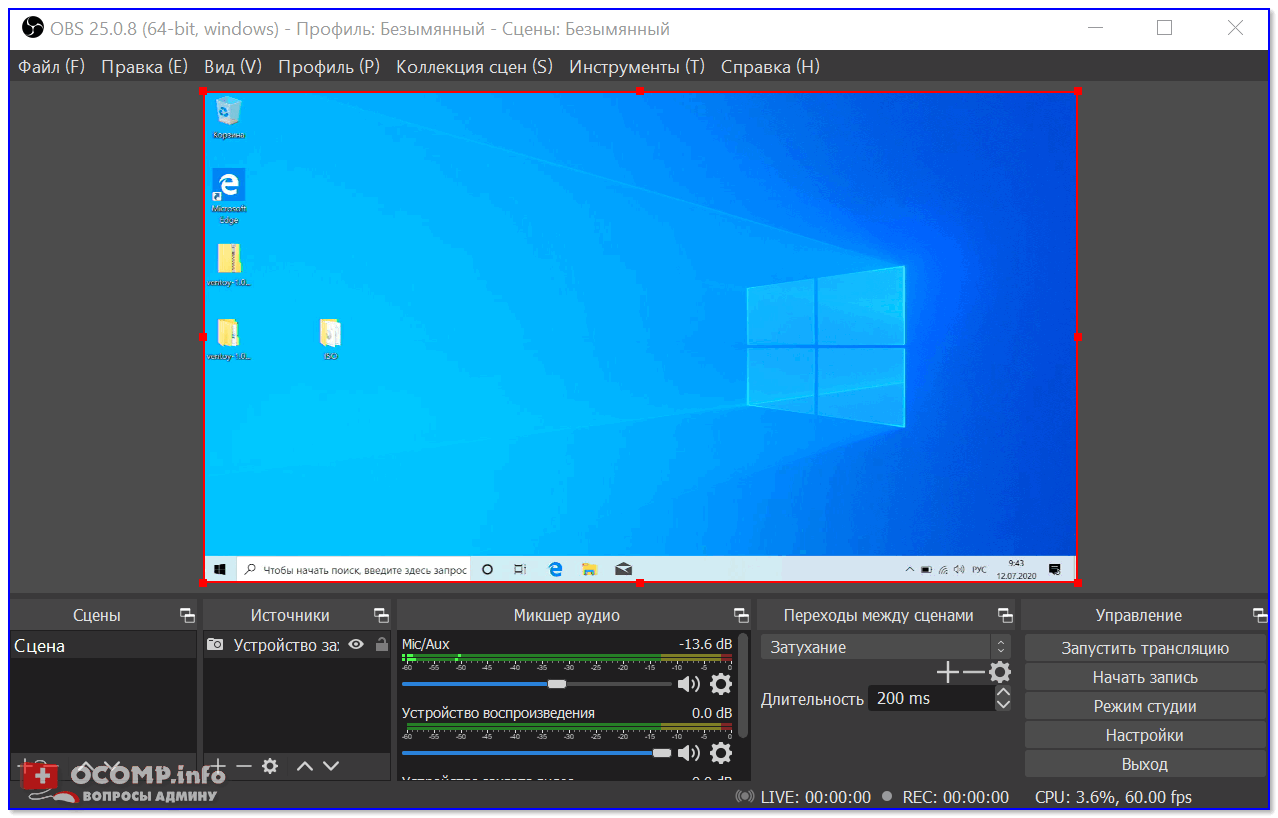This screenshot has height=818, width=1278.
Task: Mute the Mic/Aux speaker
Action: coord(688,684)
